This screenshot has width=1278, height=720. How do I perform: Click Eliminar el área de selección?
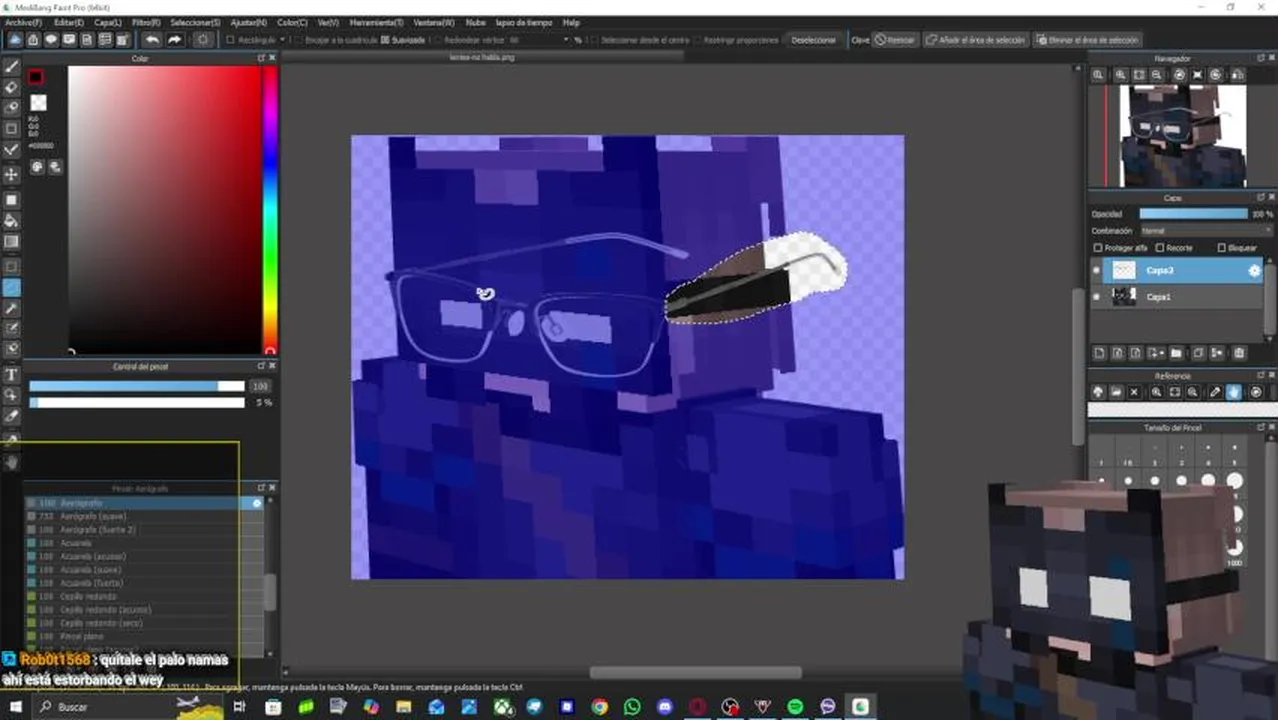pyautogui.click(x=1087, y=40)
